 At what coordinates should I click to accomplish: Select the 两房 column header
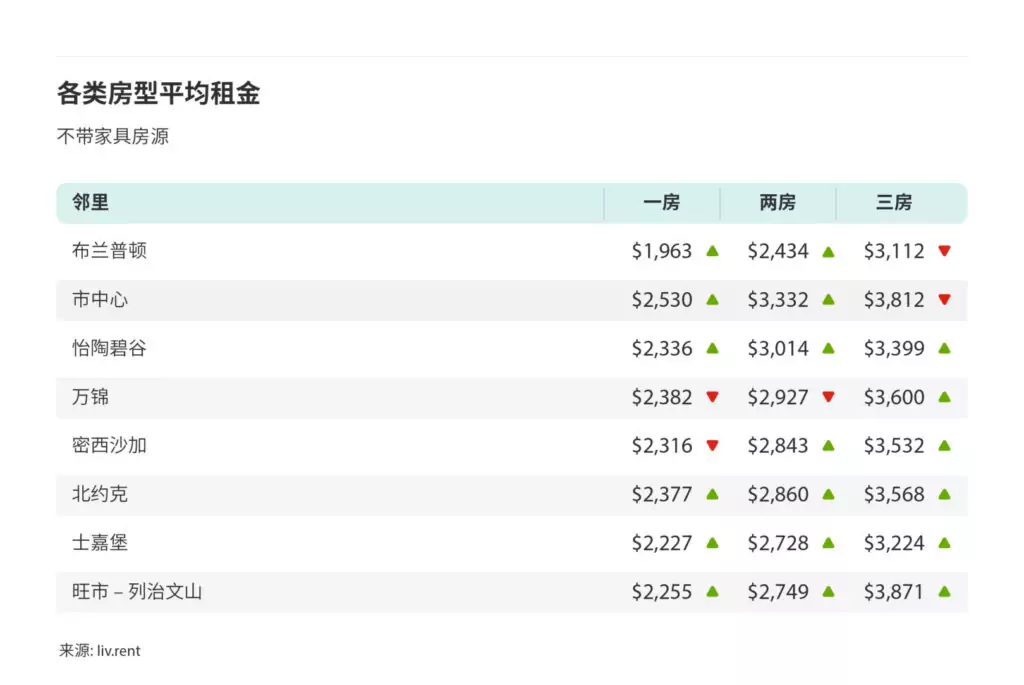[778, 202]
